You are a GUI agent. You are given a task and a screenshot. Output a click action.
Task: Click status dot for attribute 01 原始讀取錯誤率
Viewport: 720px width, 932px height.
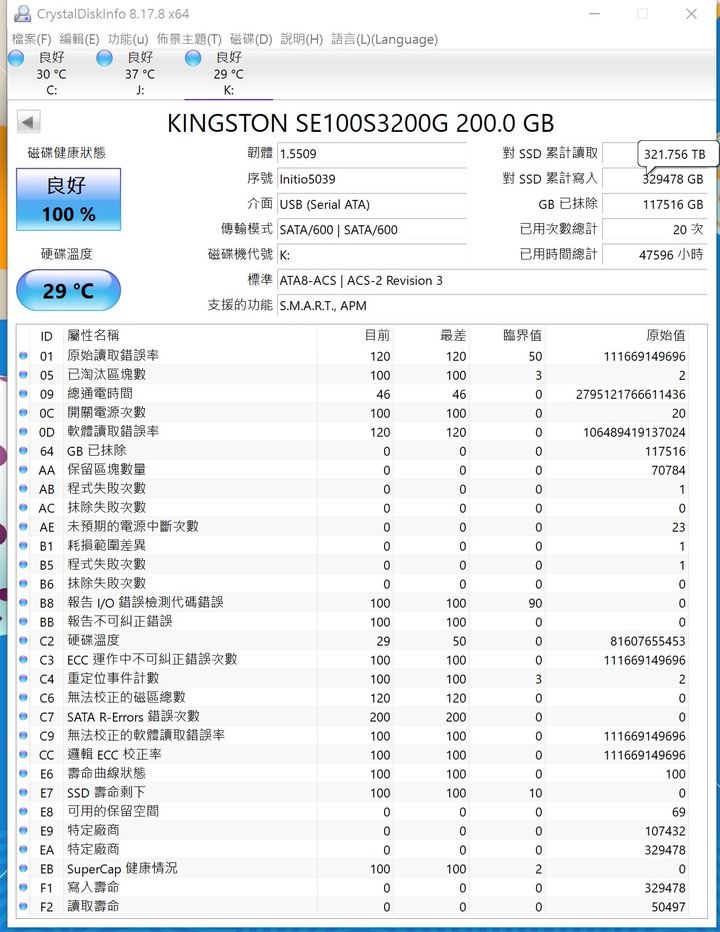(x=23, y=355)
